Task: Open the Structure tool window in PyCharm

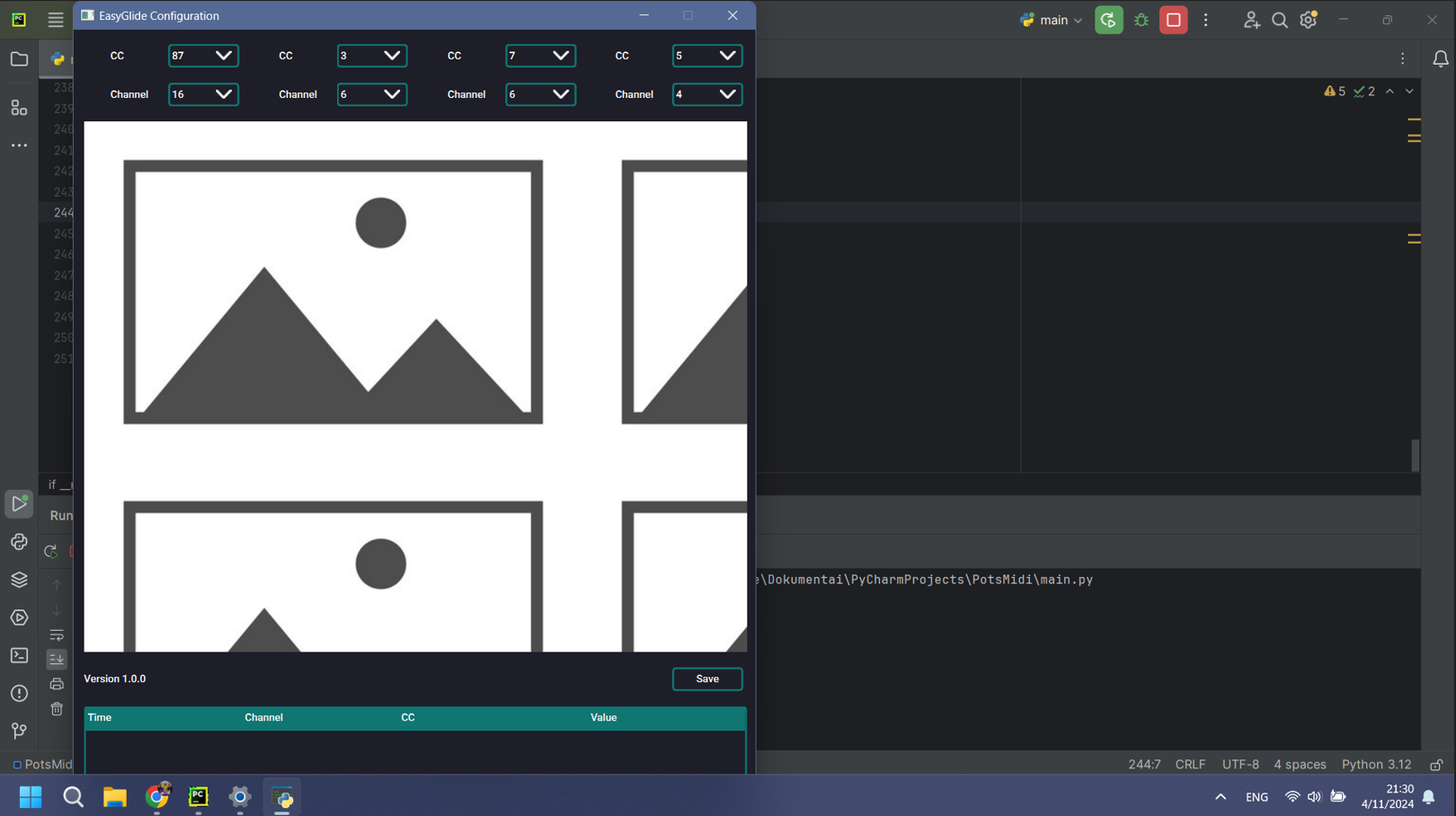Action: [x=19, y=108]
